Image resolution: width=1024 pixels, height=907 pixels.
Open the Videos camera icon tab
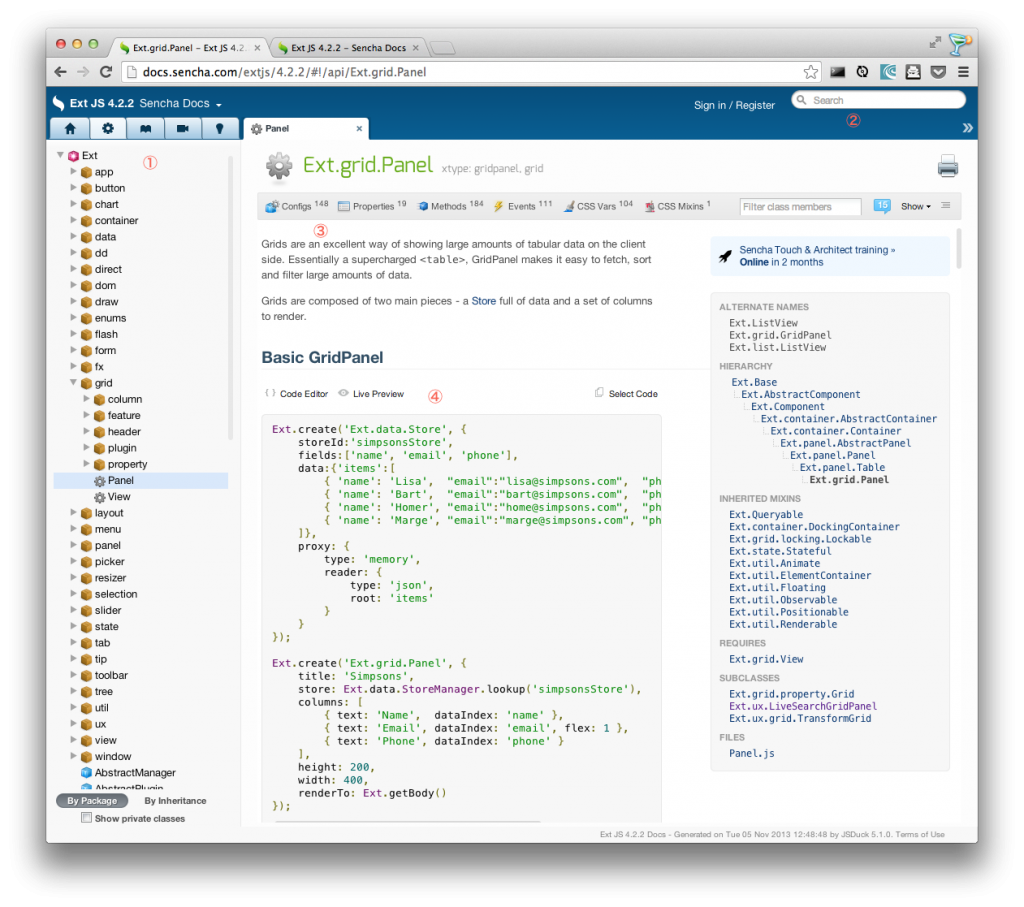tap(182, 129)
